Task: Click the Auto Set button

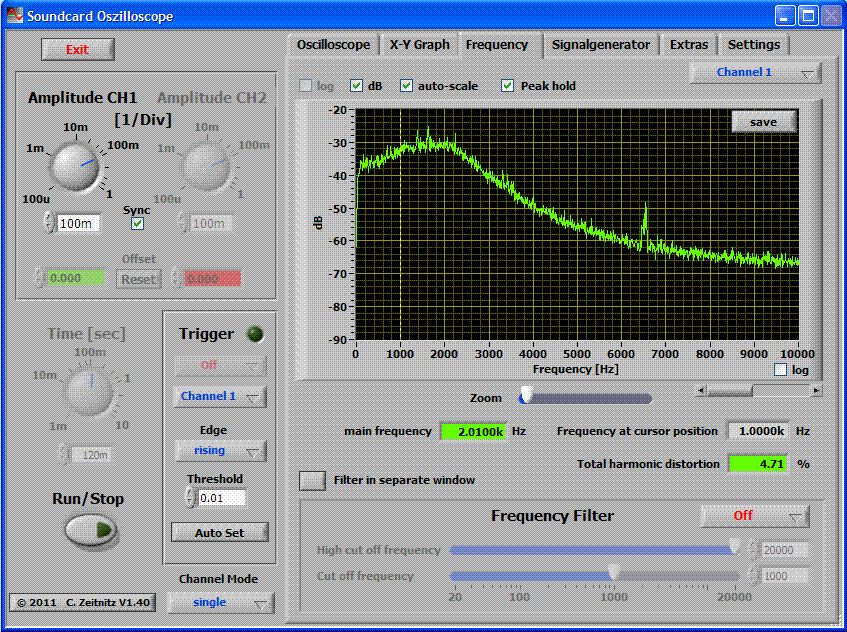Action: [x=219, y=533]
